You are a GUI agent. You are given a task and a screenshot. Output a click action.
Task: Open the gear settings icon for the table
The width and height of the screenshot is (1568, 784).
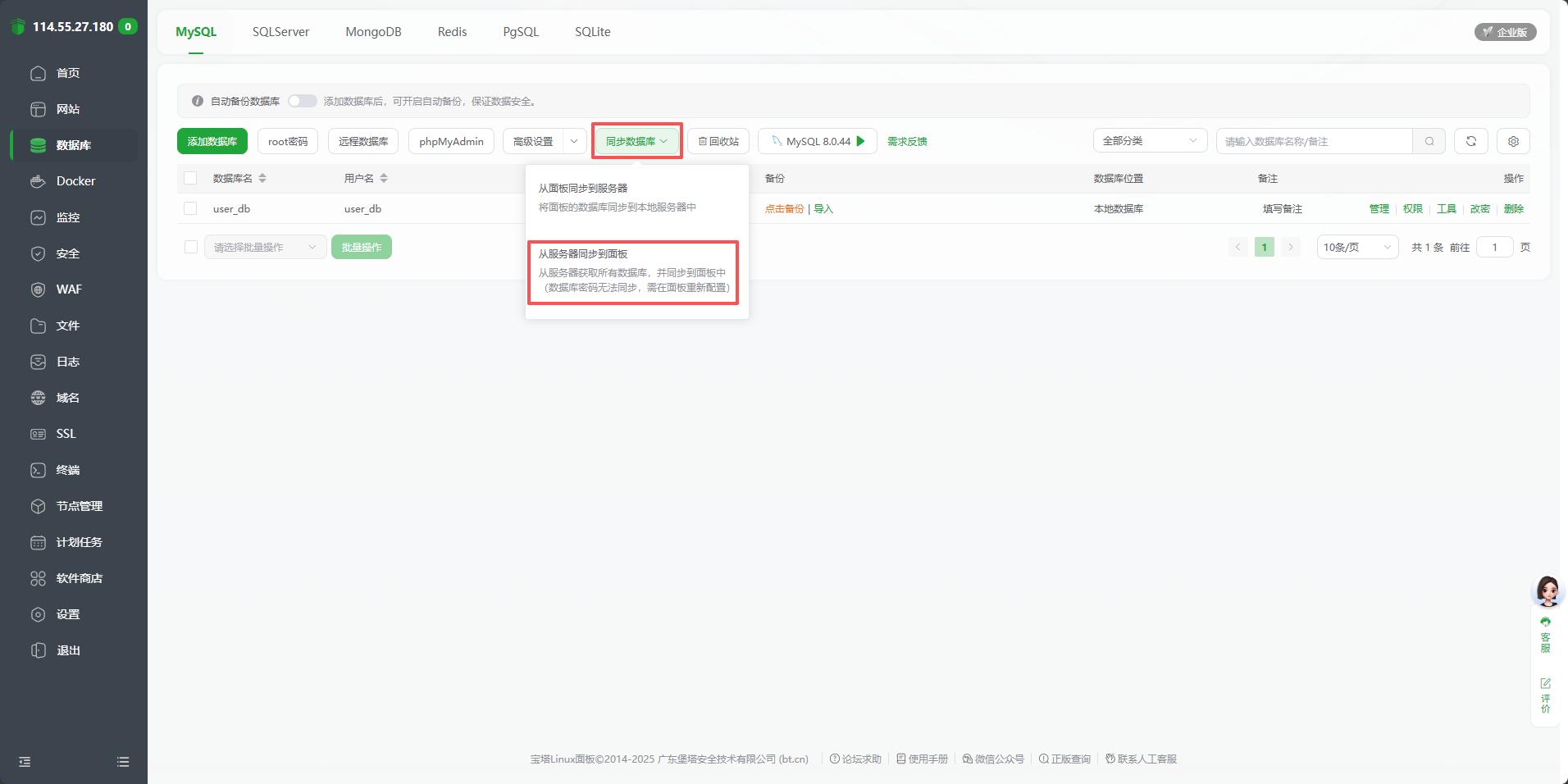tap(1513, 141)
